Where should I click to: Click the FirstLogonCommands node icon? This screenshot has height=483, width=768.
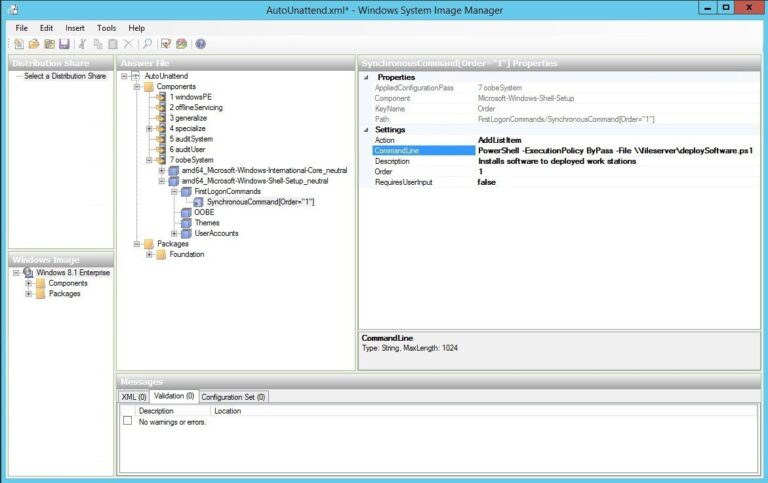pyautogui.click(x=186, y=192)
